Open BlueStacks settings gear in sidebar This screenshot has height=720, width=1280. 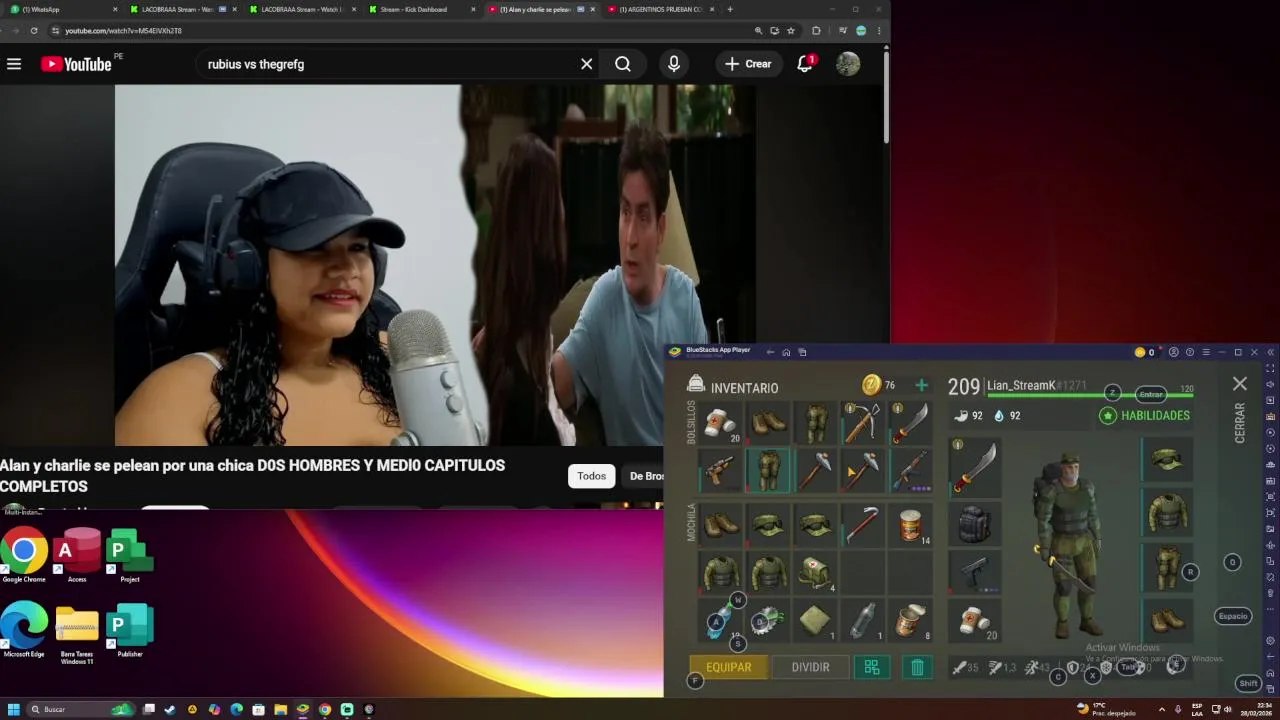pyautogui.click(x=1270, y=641)
